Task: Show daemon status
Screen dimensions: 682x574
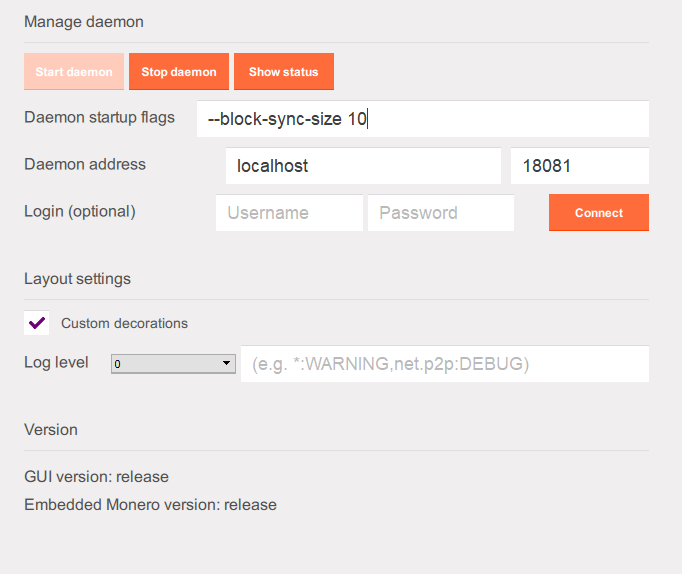Action: point(284,72)
